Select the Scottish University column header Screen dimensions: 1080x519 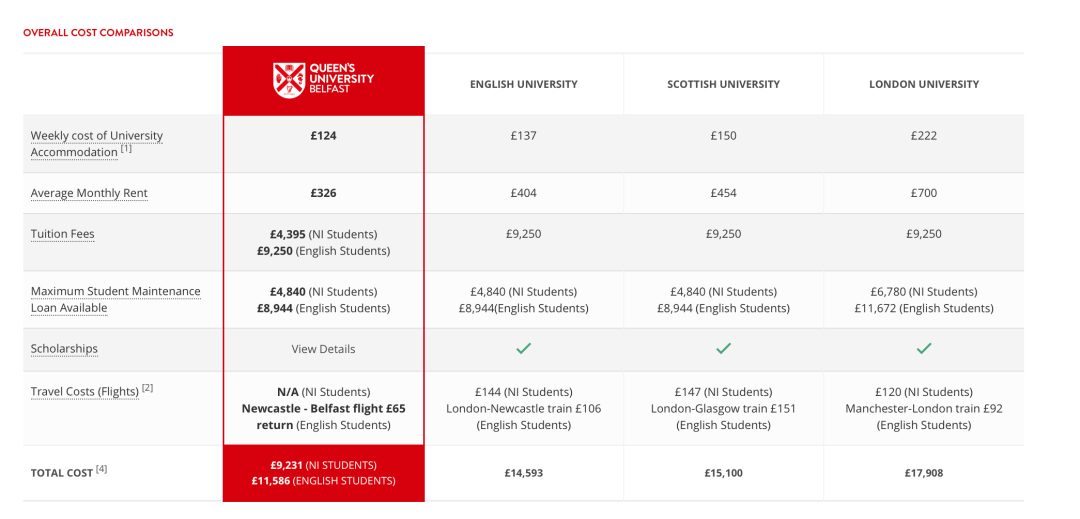(723, 84)
